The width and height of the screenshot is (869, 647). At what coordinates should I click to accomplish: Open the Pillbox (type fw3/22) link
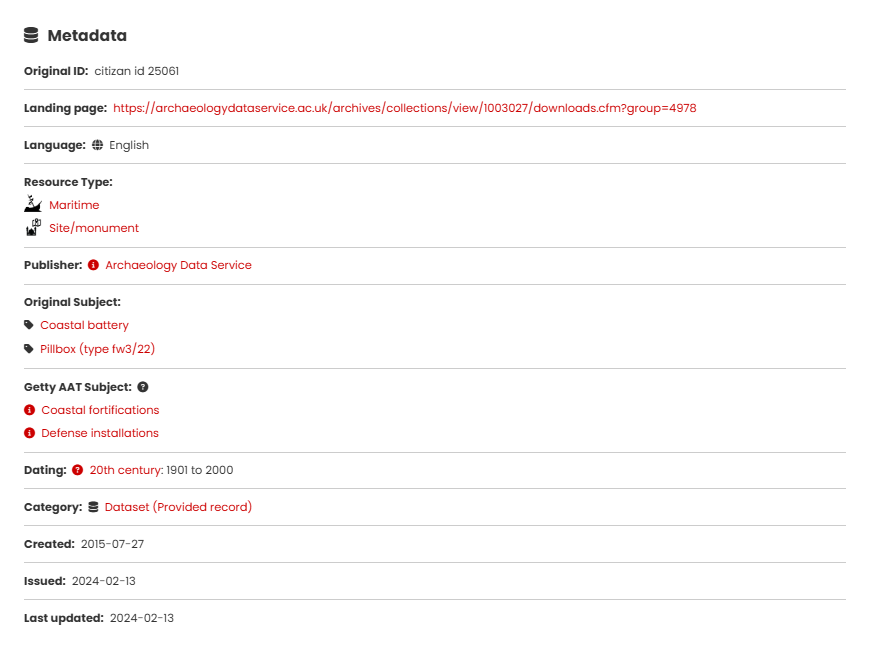point(97,349)
